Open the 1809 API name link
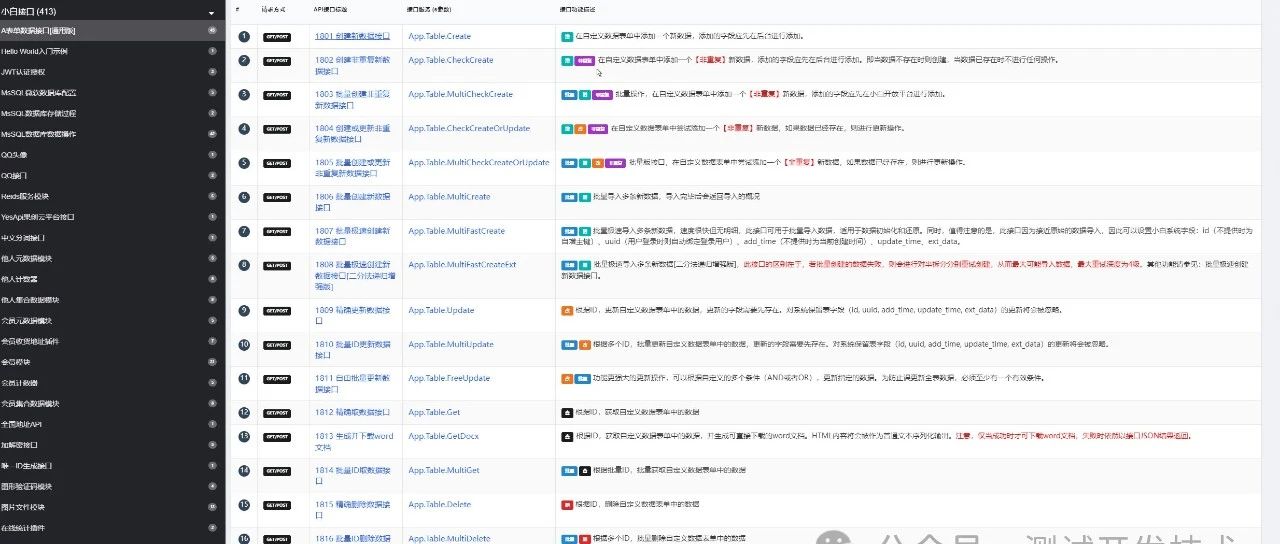 tap(353, 315)
